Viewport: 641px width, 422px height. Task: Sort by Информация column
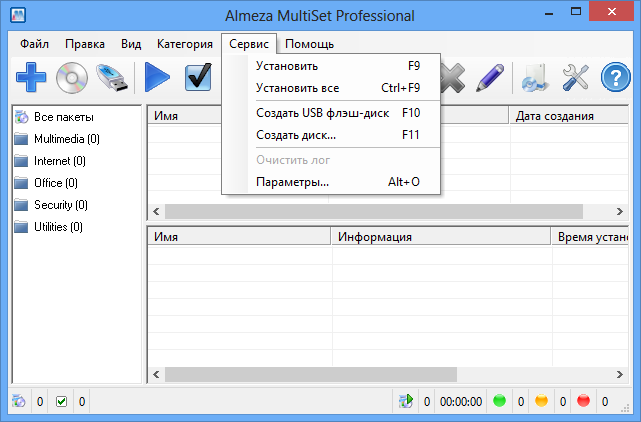[441, 237]
